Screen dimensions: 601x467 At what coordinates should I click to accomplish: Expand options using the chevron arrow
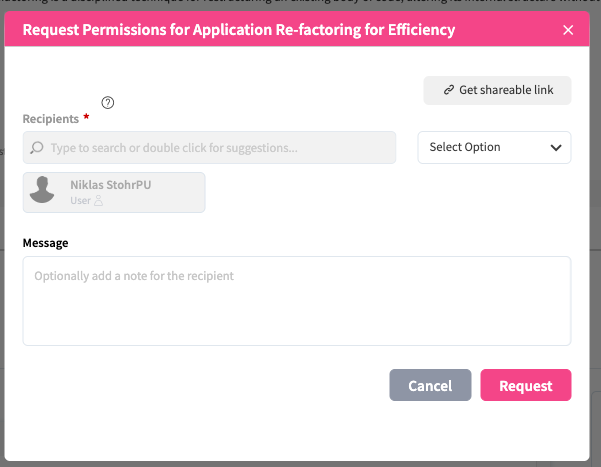point(556,148)
